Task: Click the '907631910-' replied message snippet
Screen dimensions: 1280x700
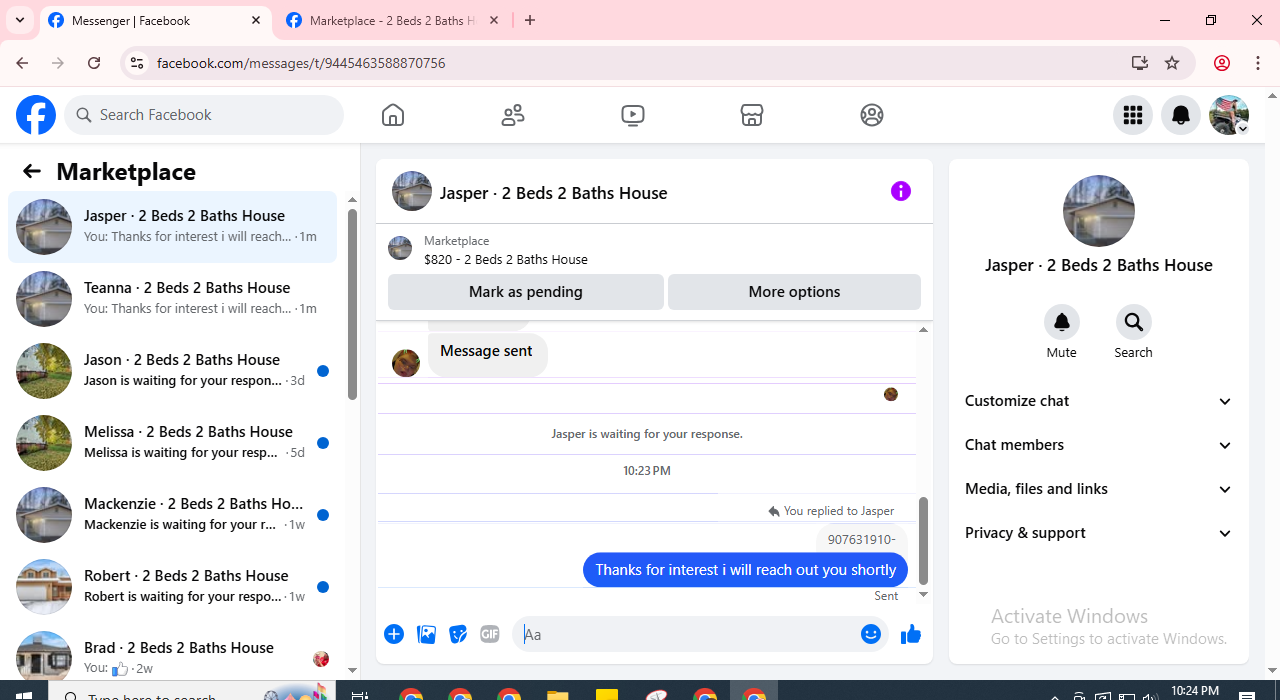Action: point(862,539)
